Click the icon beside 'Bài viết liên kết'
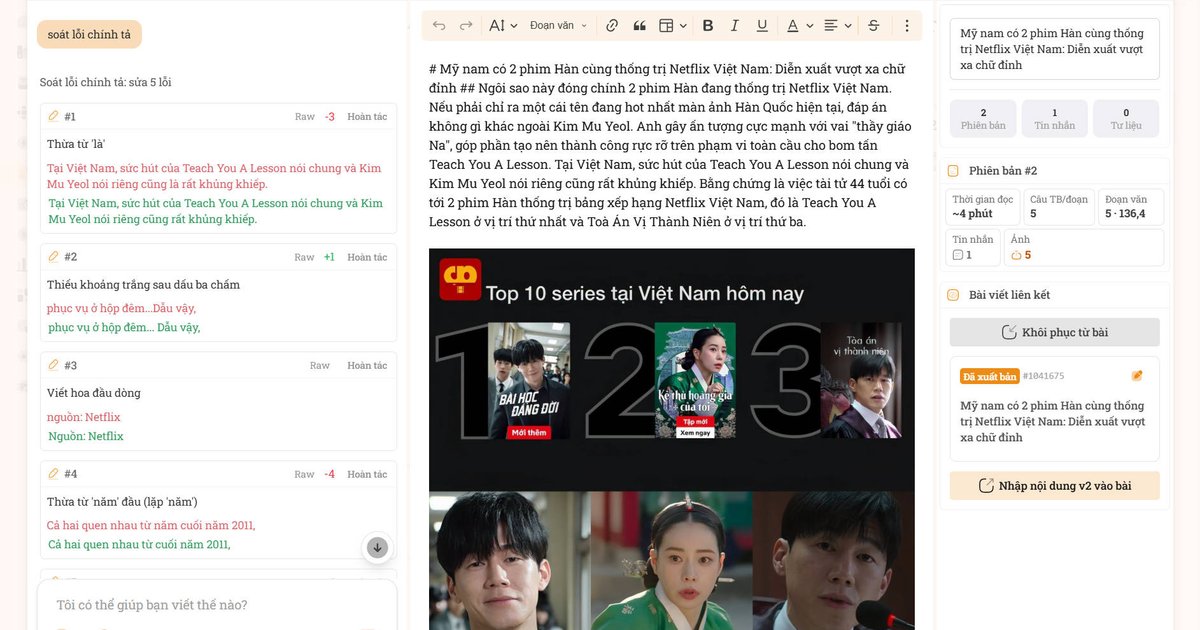1200x630 pixels. pyautogui.click(x=953, y=295)
